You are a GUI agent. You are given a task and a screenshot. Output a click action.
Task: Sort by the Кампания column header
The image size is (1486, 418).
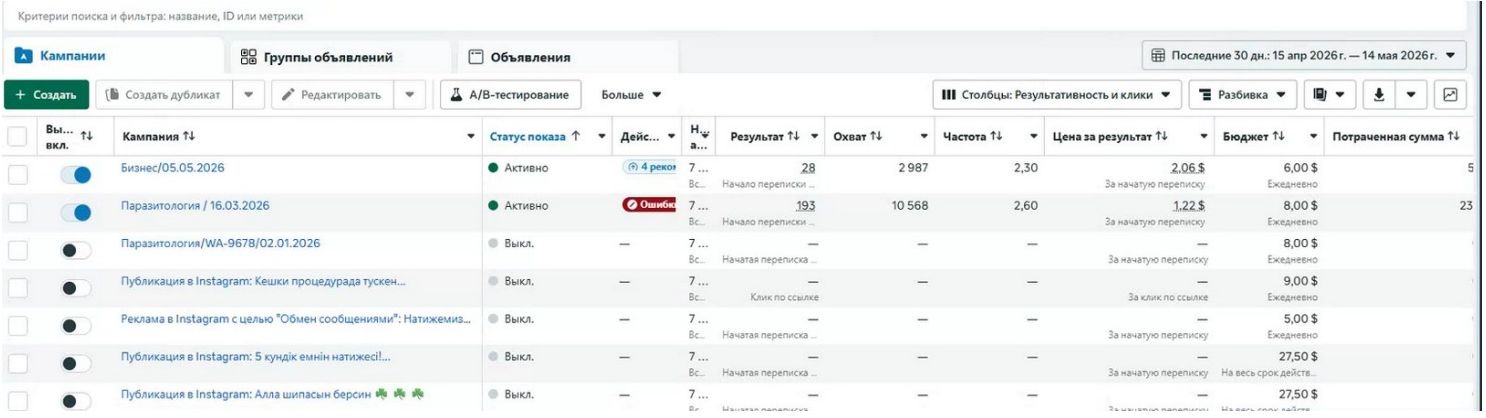click(x=159, y=136)
